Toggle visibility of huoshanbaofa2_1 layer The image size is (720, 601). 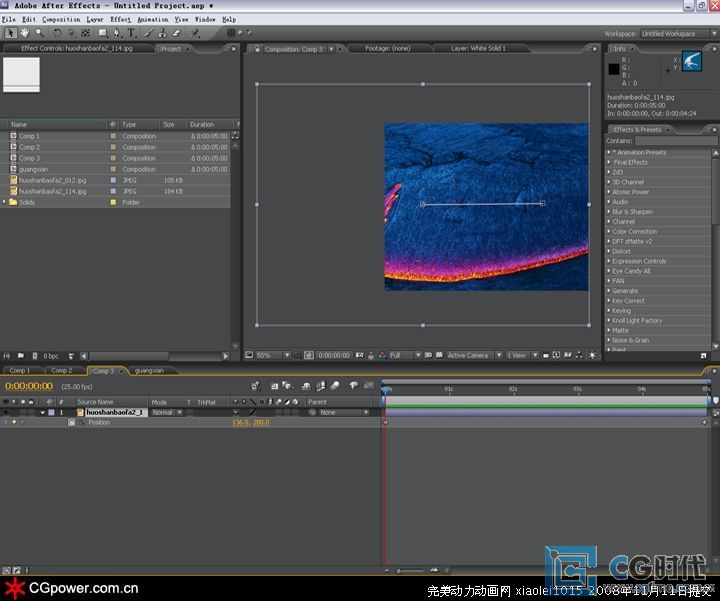coord(6,412)
